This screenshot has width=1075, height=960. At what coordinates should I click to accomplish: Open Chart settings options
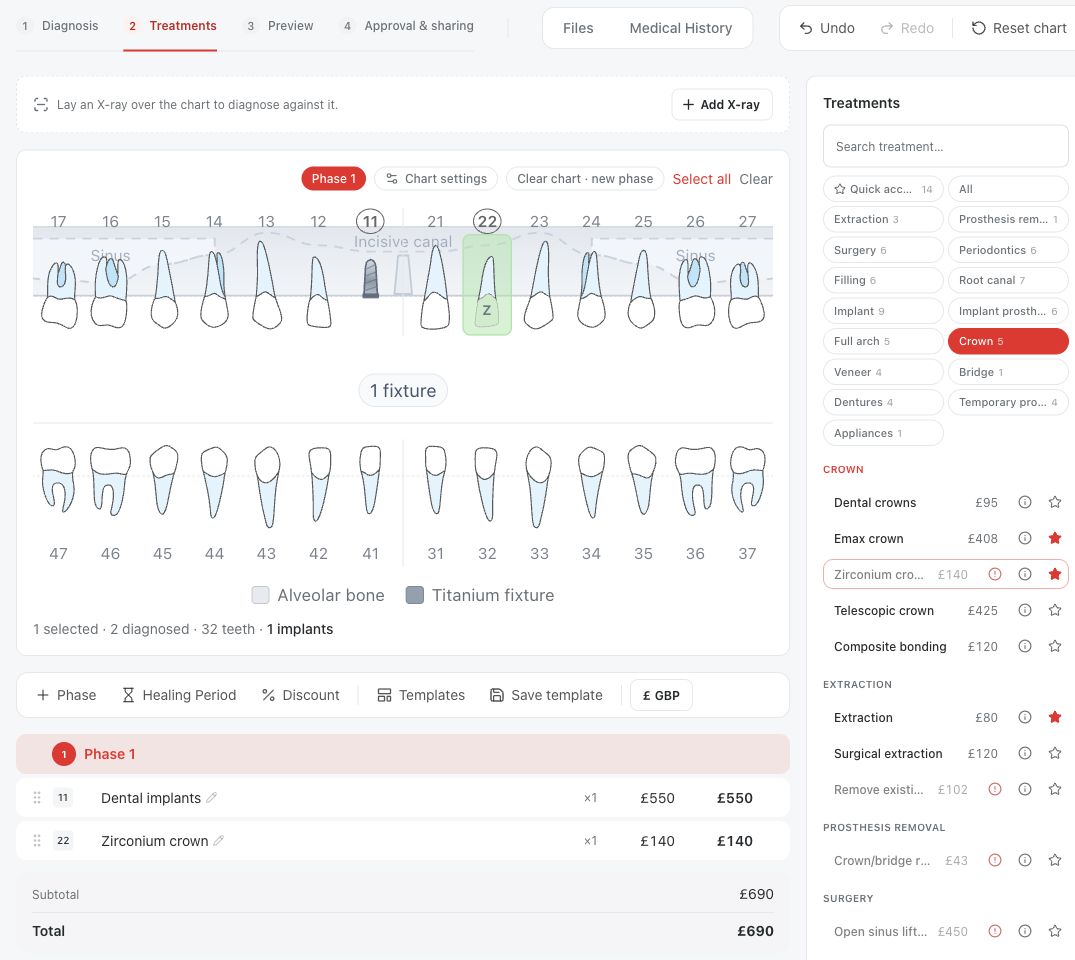pyautogui.click(x=436, y=178)
